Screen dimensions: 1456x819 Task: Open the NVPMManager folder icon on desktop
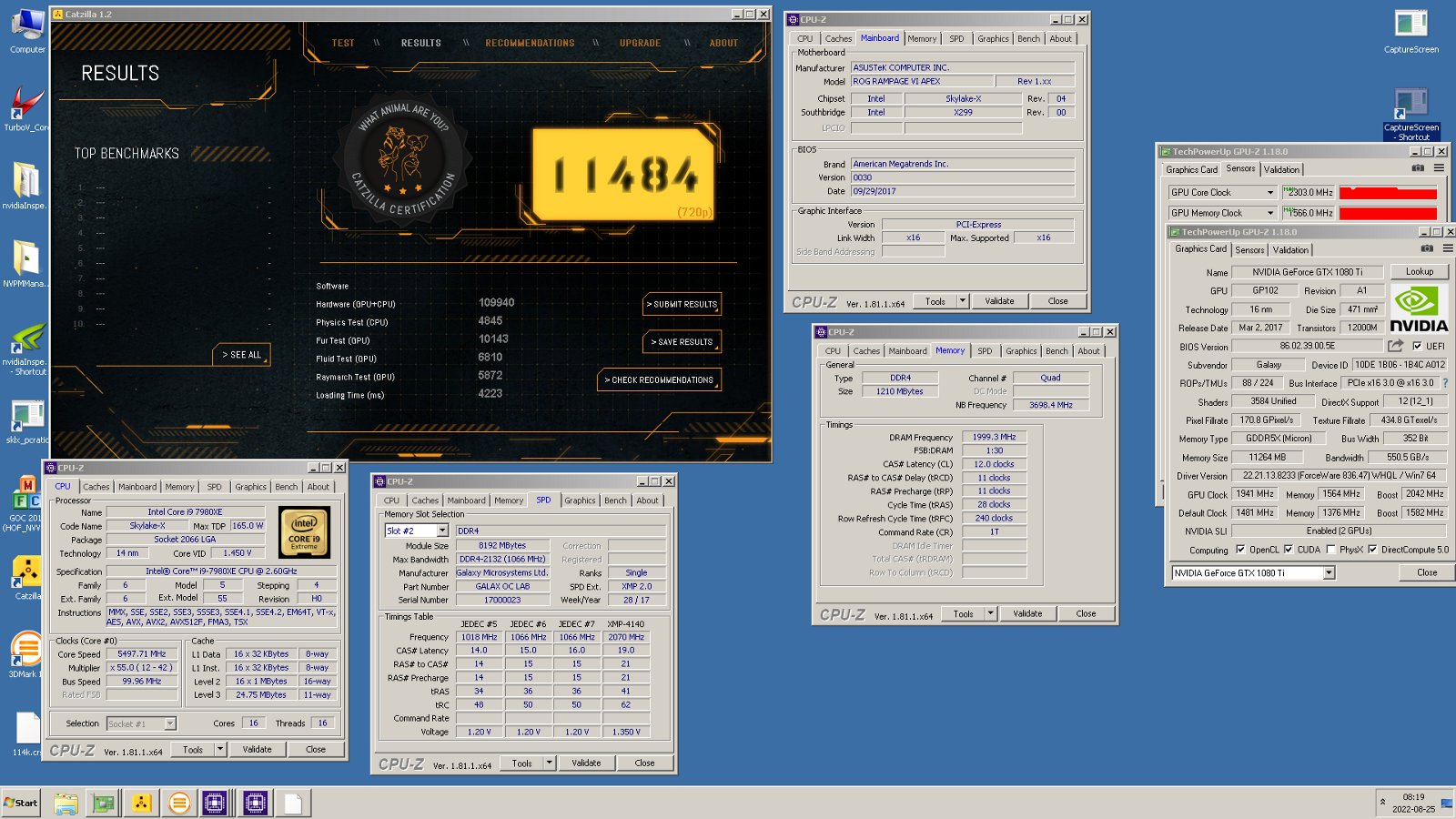pyautogui.click(x=25, y=264)
